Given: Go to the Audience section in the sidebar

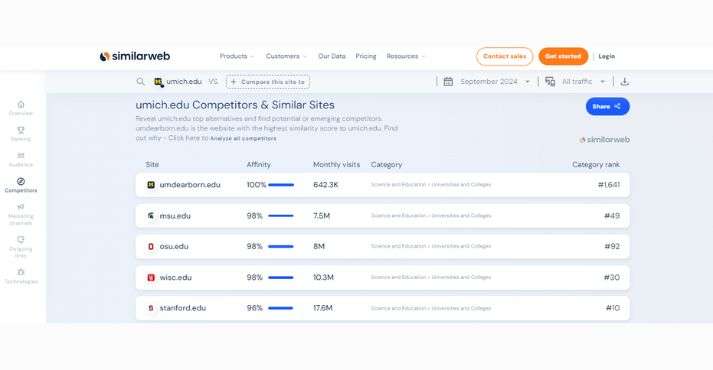Looking at the screenshot, I should click(x=21, y=160).
